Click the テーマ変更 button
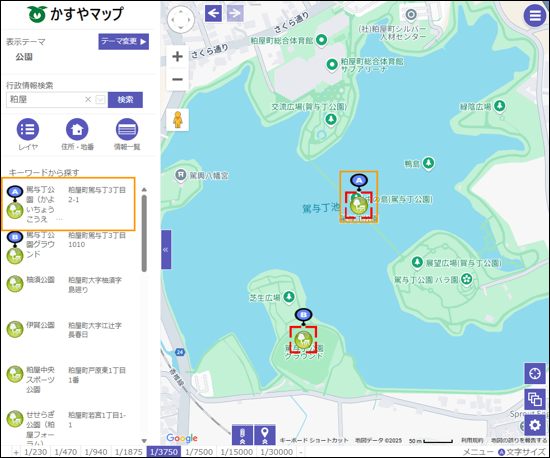Viewport: 550px width, 458px height. (x=123, y=41)
